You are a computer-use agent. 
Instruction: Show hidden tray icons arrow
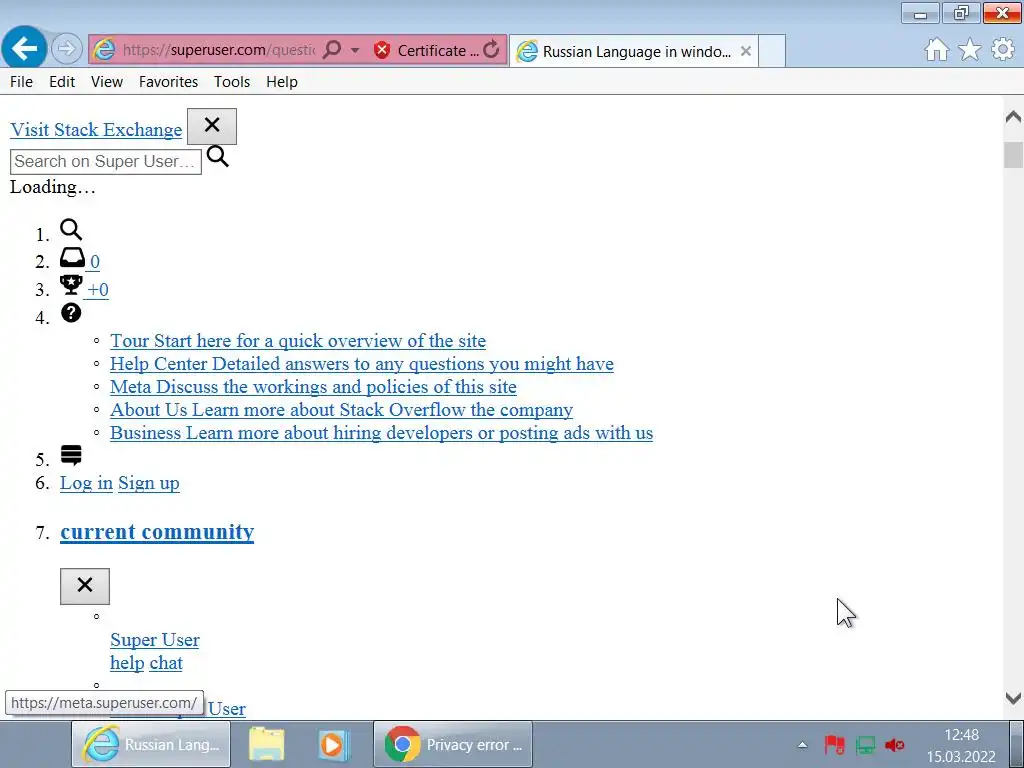(803, 744)
